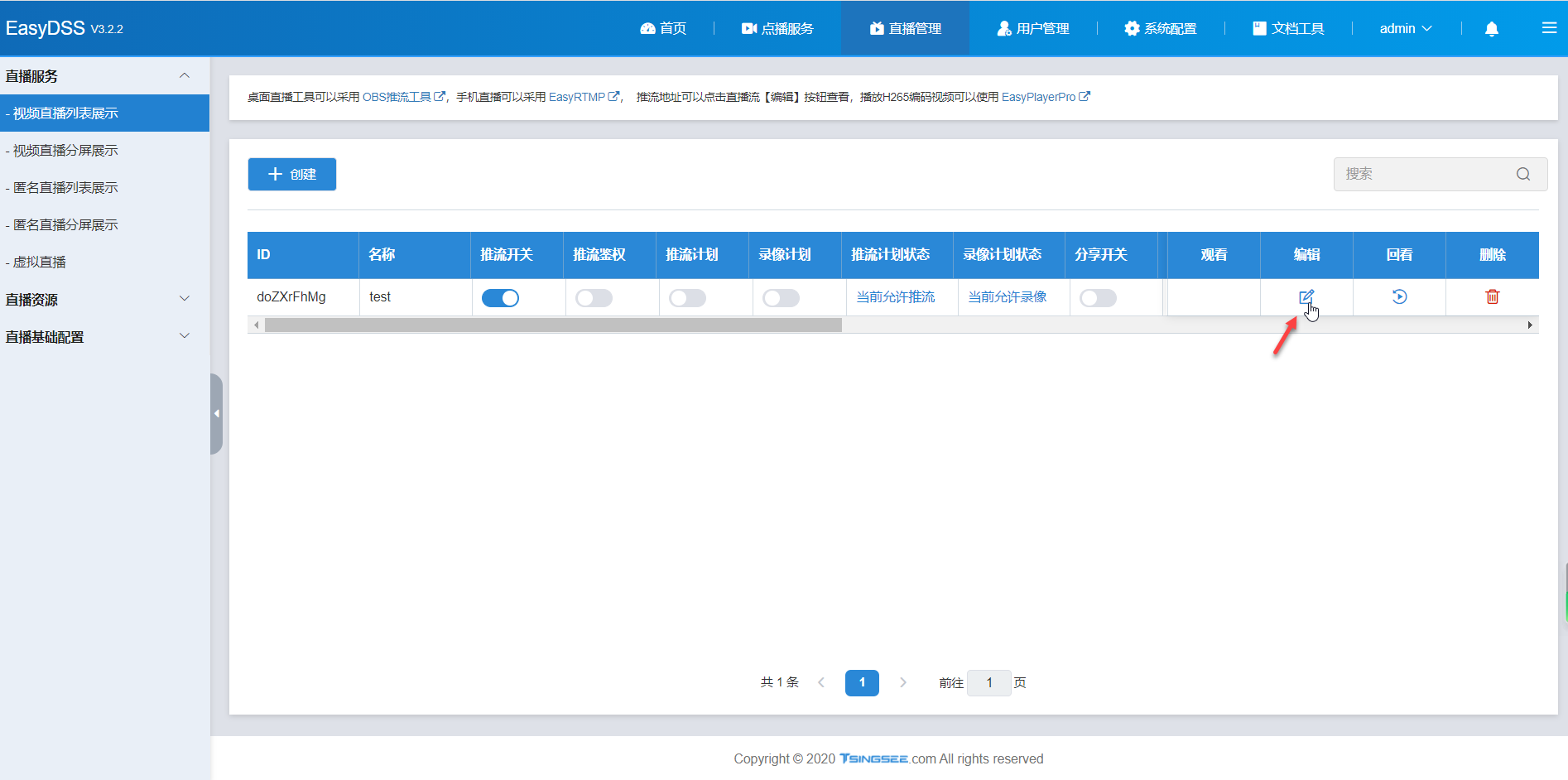Disable the 推流开关 toggle for test
The height and width of the screenshot is (780, 1568).
[500, 297]
